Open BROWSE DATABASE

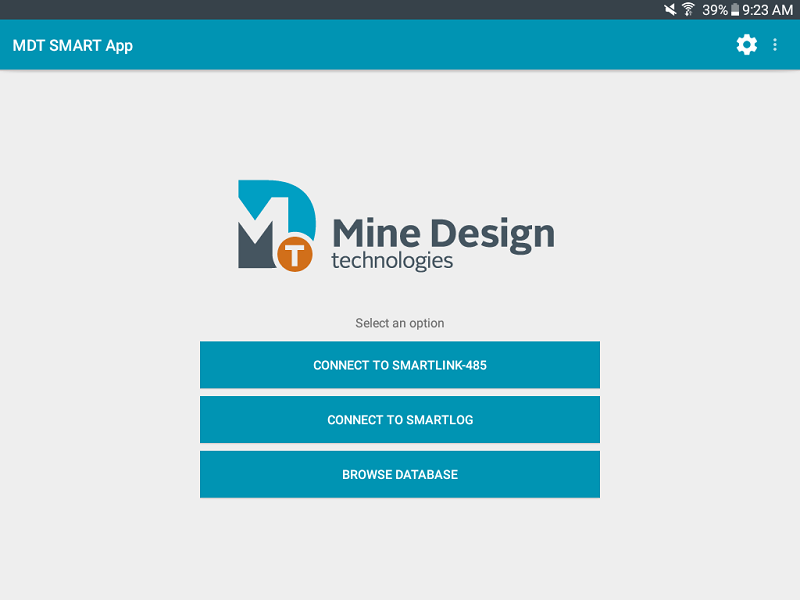[x=400, y=474]
